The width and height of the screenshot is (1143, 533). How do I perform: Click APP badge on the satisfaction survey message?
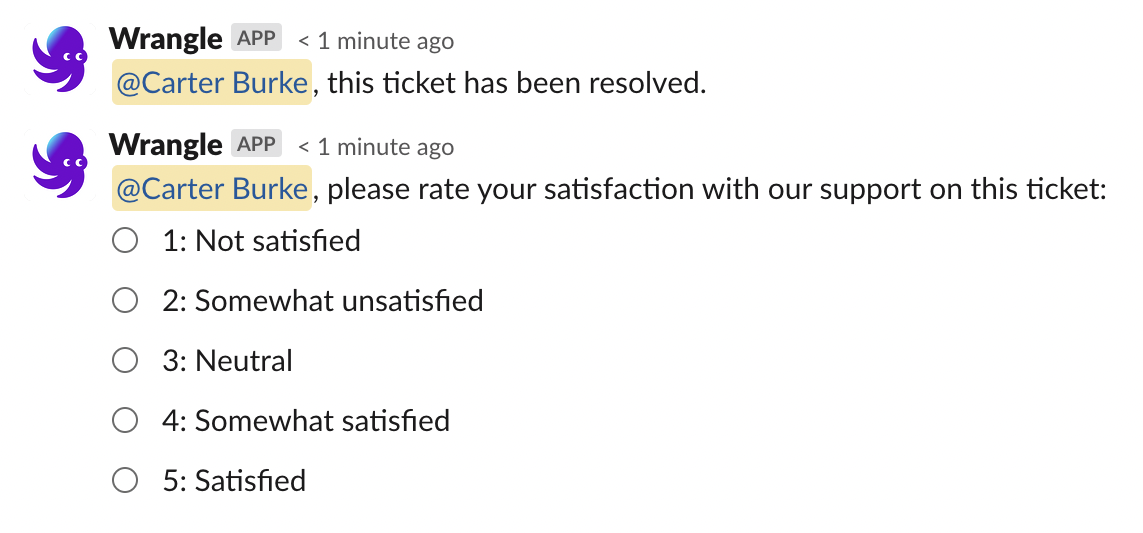[257, 145]
